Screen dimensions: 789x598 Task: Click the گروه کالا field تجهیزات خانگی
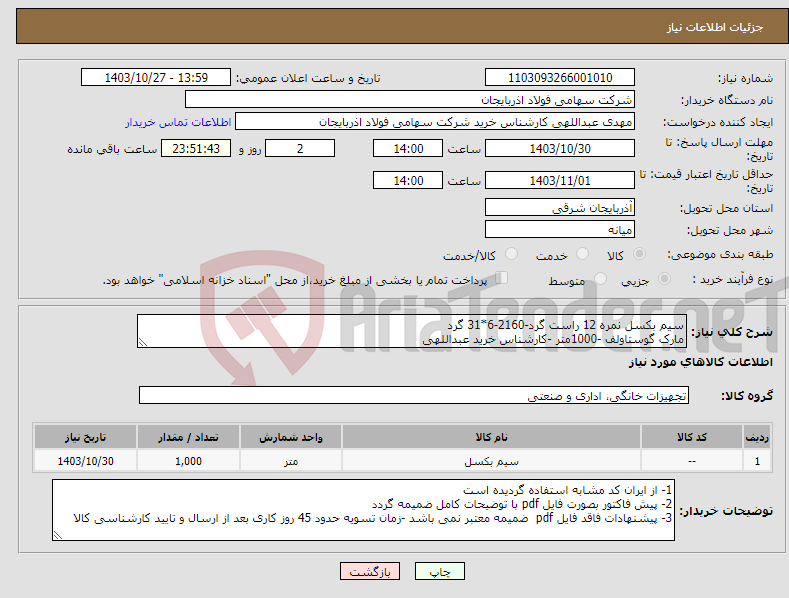point(414,396)
